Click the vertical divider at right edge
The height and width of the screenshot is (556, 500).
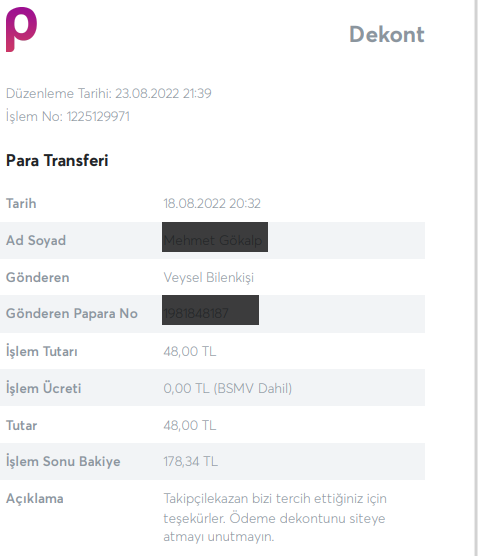pyautogui.click(x=477, y=278)
